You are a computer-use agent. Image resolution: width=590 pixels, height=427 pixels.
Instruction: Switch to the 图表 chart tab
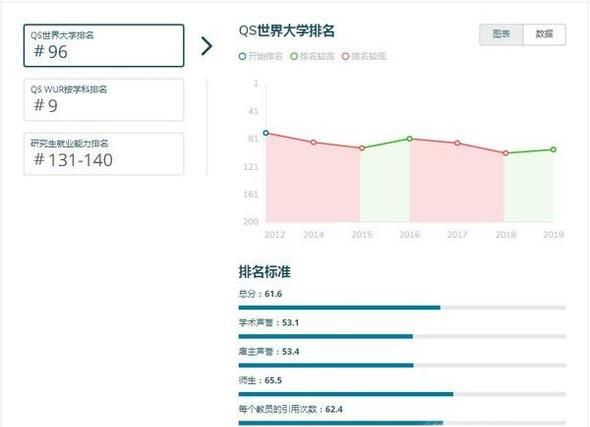pos(501,35)
